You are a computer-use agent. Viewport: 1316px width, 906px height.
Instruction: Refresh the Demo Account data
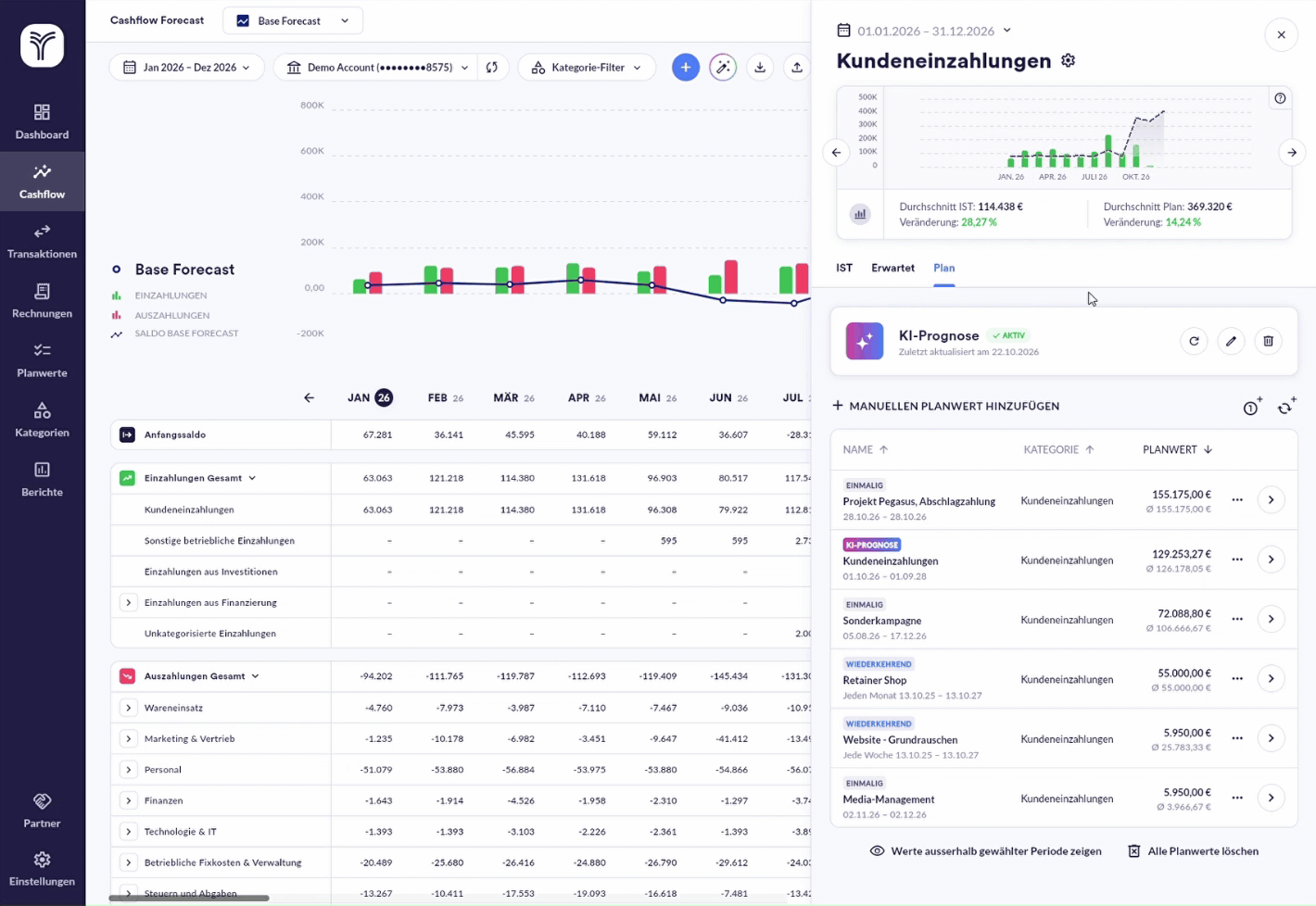pos(492,68)
